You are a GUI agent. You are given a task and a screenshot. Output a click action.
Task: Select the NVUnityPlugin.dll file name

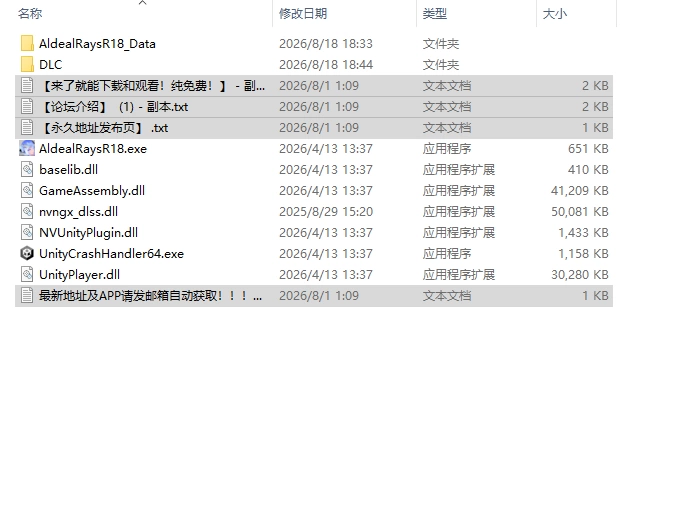coord(88,233)
